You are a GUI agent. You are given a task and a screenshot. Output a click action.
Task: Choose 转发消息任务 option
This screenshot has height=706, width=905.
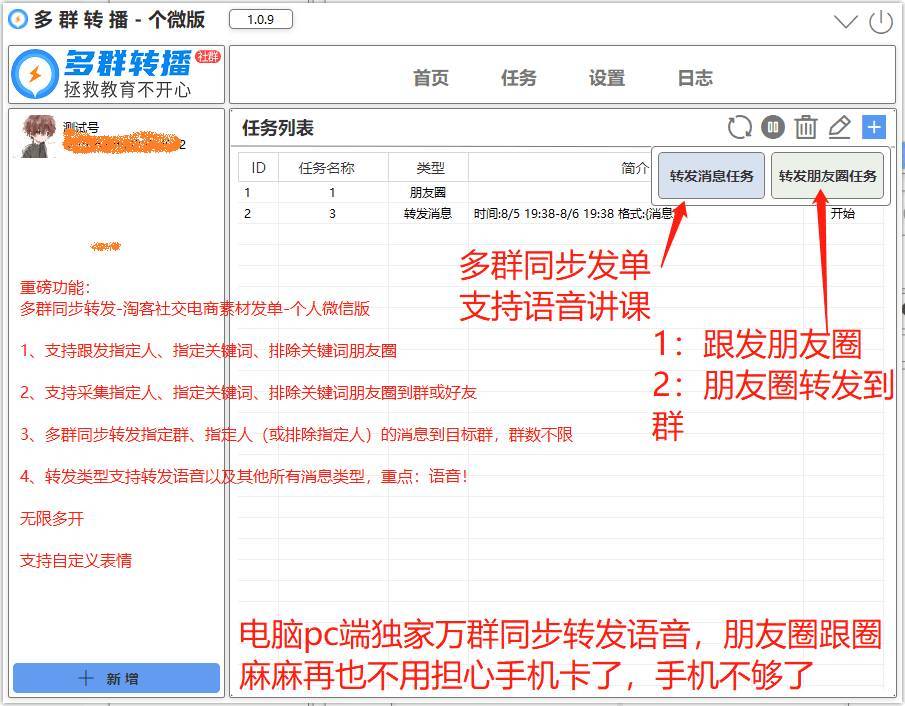[711, 176]
